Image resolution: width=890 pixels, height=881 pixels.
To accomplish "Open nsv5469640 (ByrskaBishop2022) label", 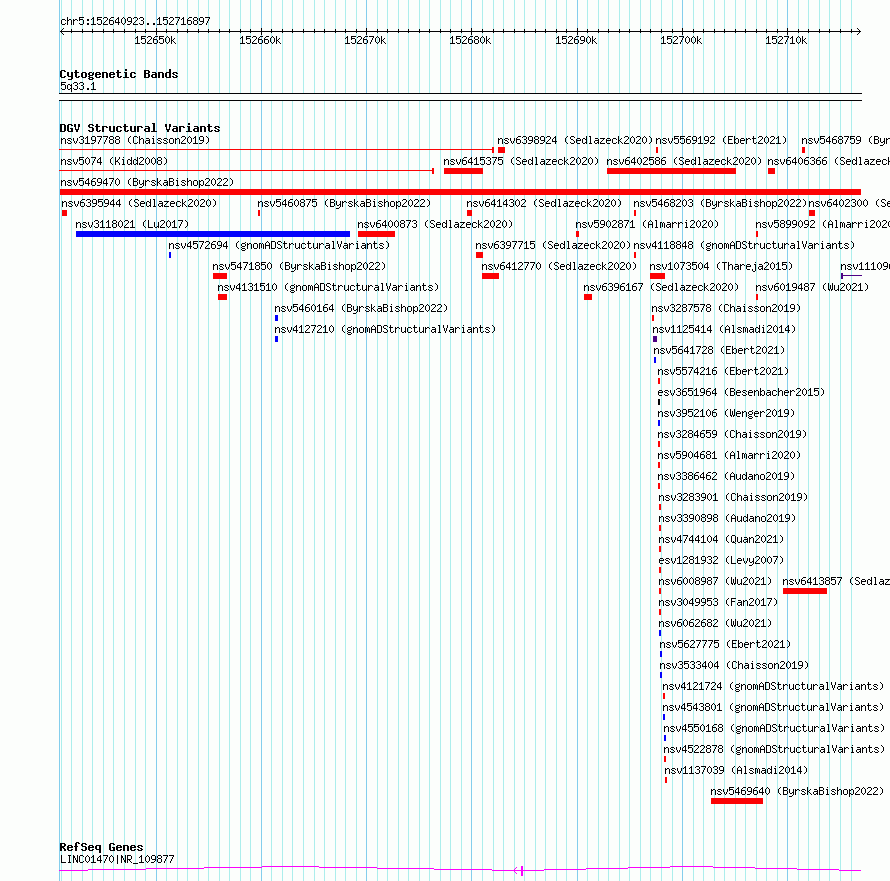I will tap(797, 791).
